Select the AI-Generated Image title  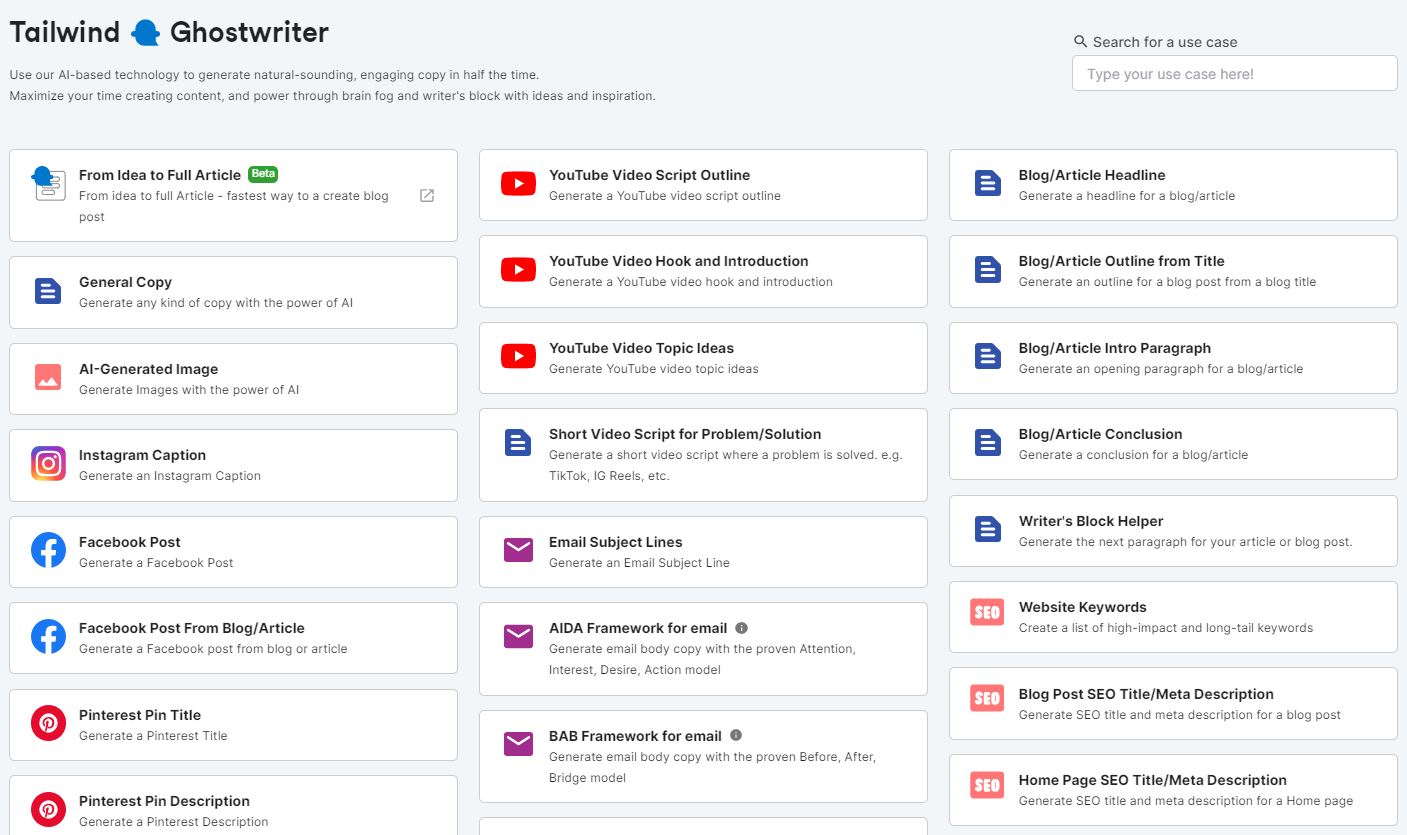(x=149, y=369)
